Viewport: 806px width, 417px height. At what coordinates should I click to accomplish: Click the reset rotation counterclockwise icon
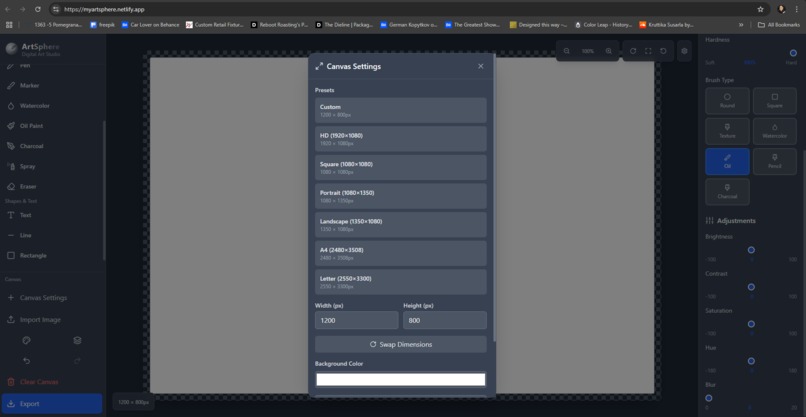(663, 51)
